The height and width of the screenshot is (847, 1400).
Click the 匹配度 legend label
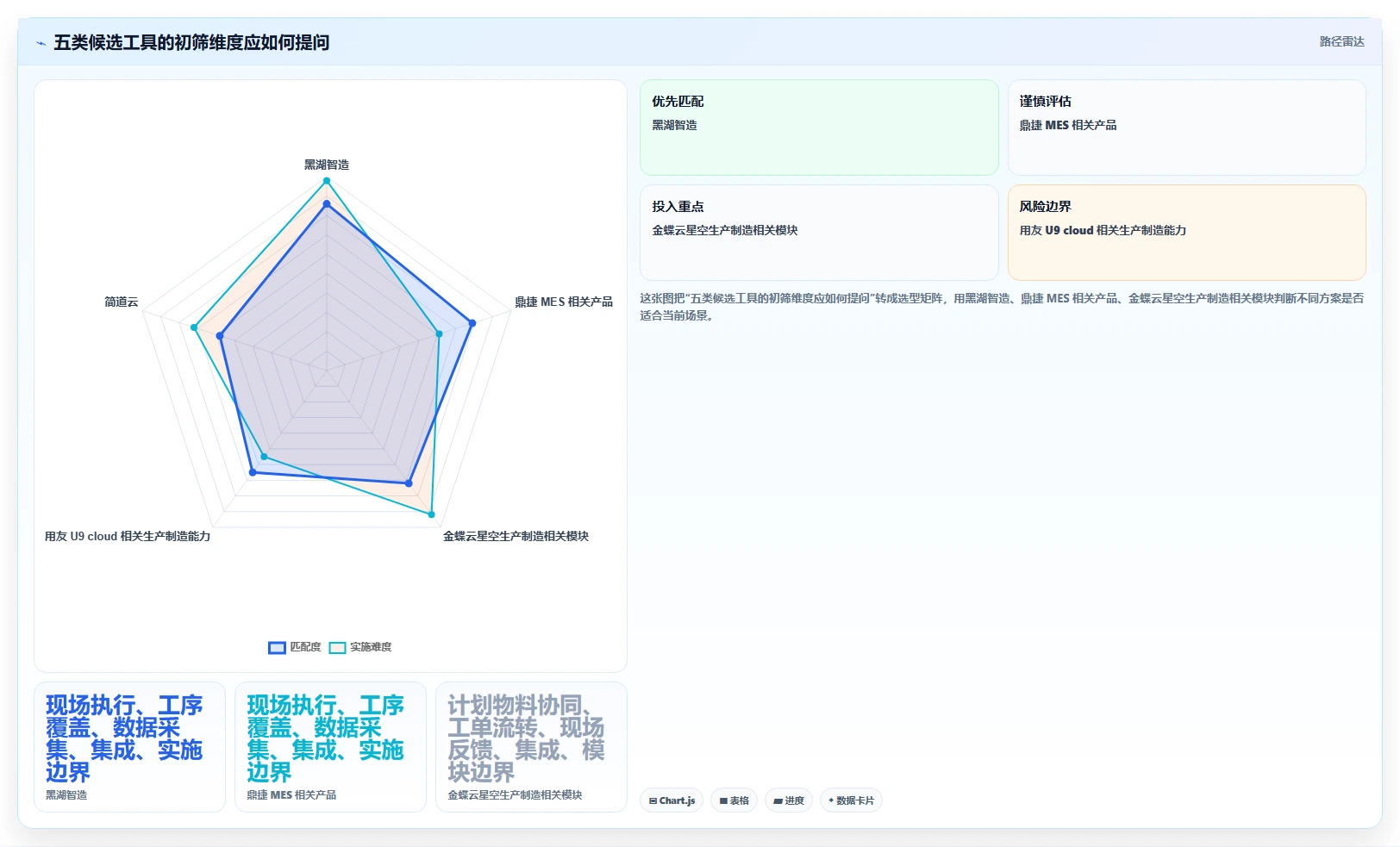[305, 647]
